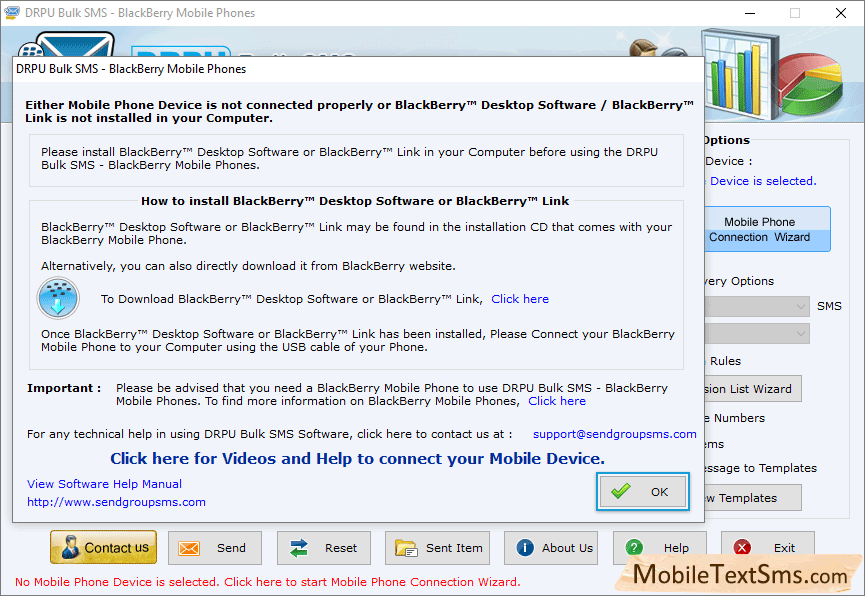Click the 'message to Templates' text

pyautogui.click(x=760, y=468)
